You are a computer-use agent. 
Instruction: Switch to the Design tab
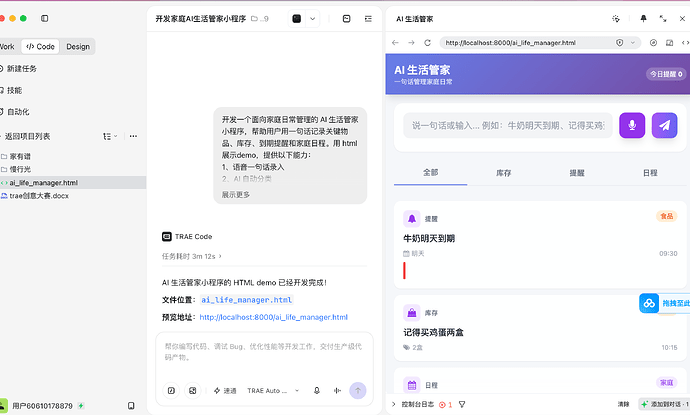point(78,47)
